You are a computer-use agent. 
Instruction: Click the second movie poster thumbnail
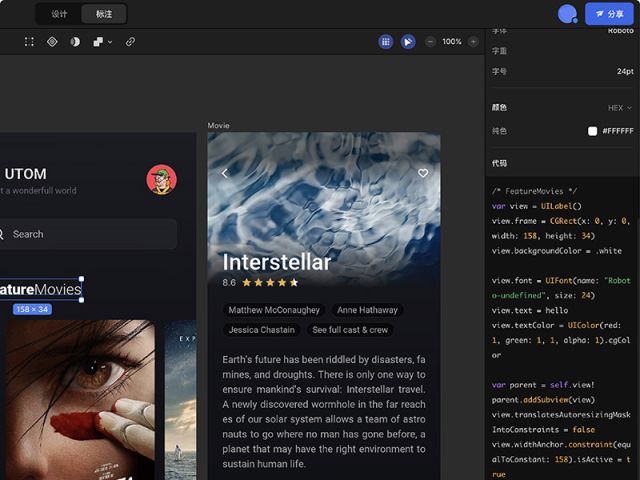(180, 400)
